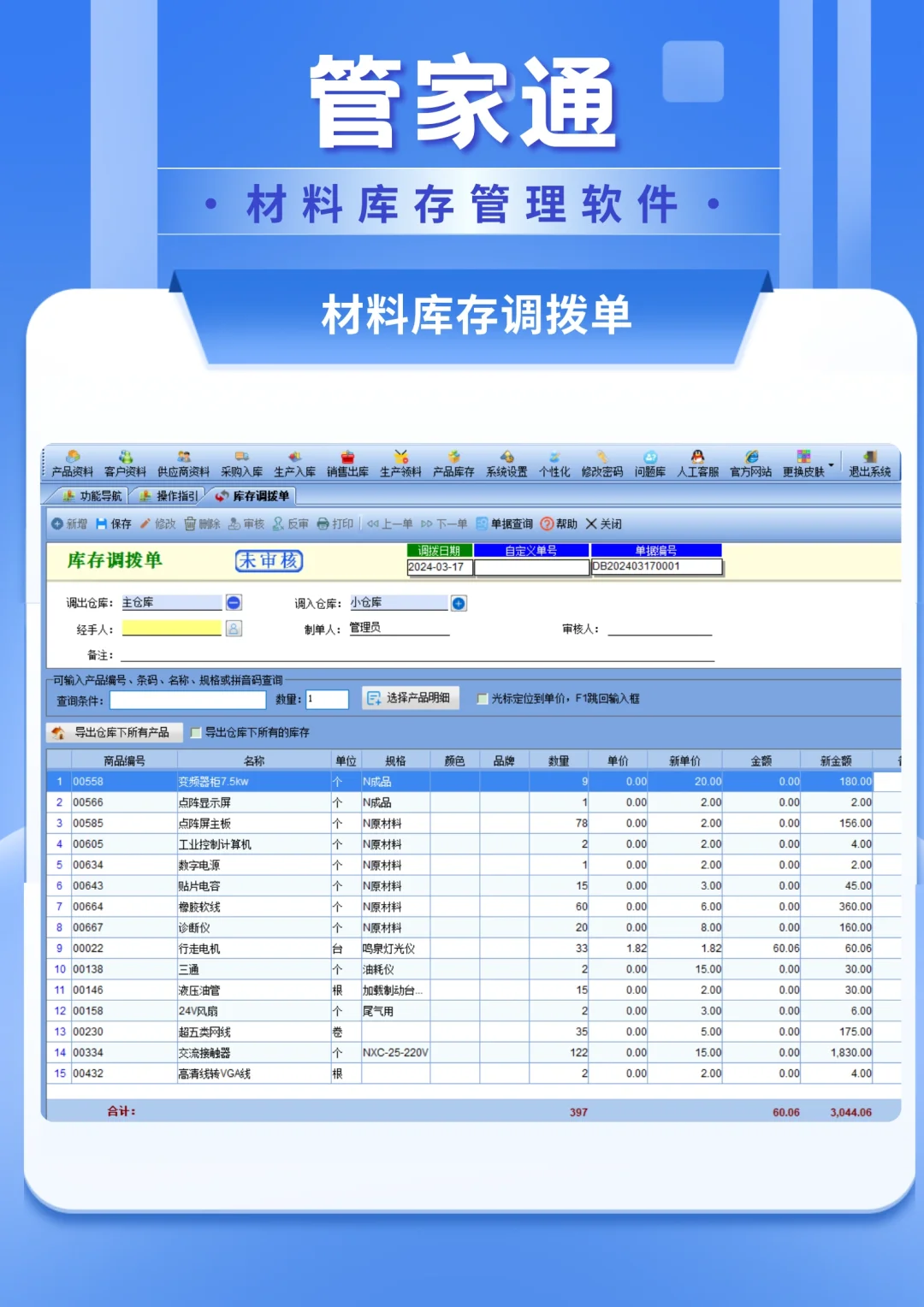Click 审核 in the document toolbar
The width and height of the screenshot is (924, 1307).
click(x=246, y=523)
